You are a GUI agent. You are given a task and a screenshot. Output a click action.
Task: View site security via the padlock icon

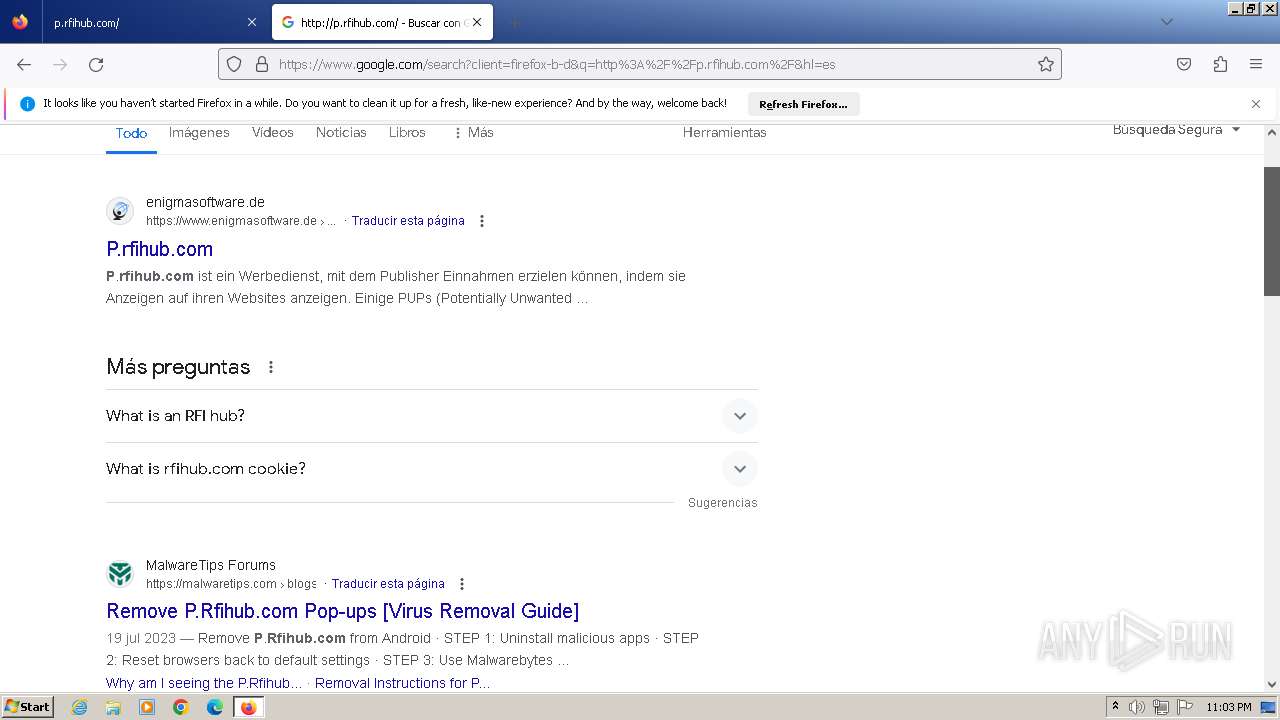coord(262,64)
